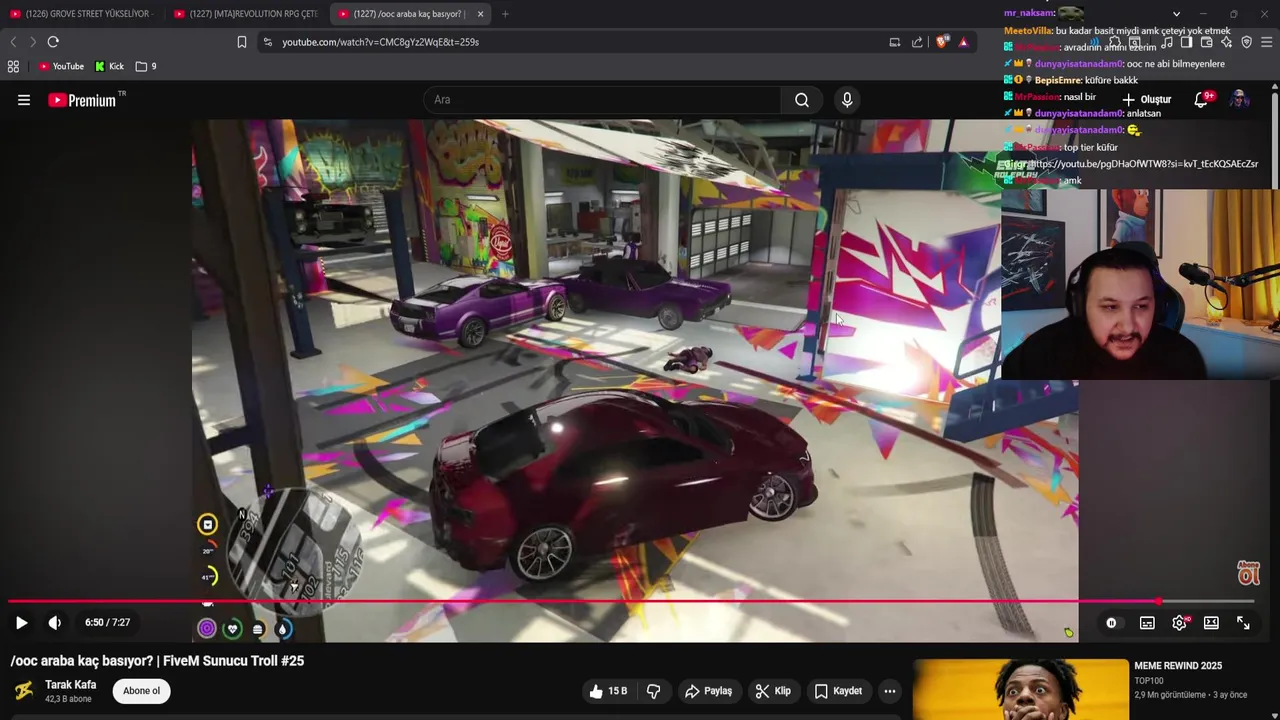Open the YouTube bookmark in bookmarks bar

61,67
